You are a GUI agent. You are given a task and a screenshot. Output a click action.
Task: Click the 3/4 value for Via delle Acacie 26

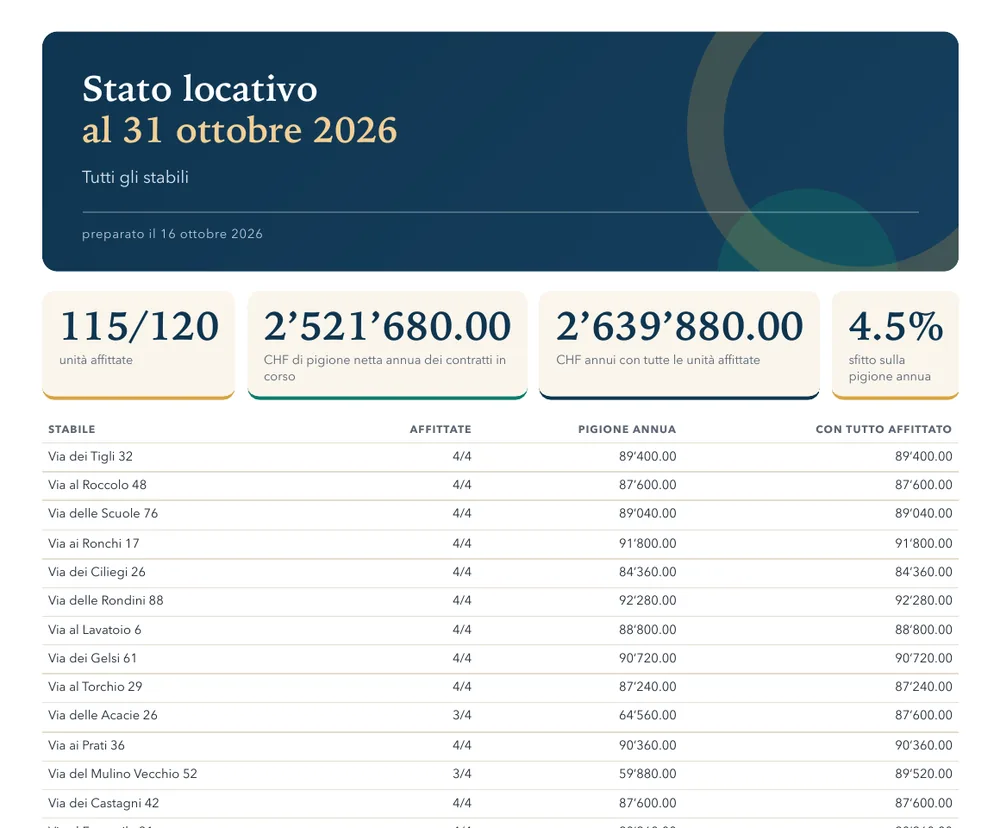pyautogui.click(x=462, y=715)
